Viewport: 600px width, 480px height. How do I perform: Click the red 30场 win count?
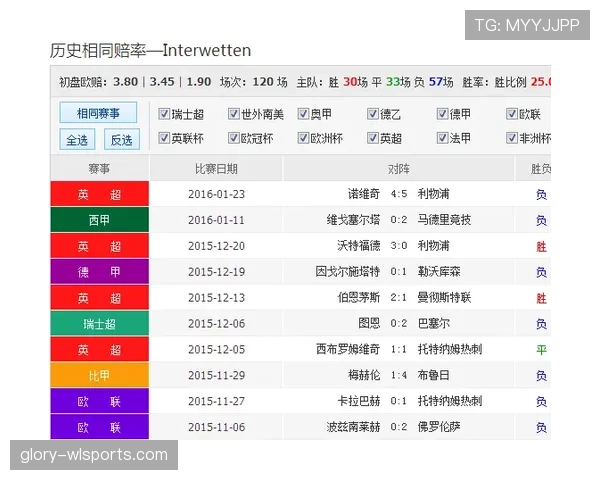point(355,82)
